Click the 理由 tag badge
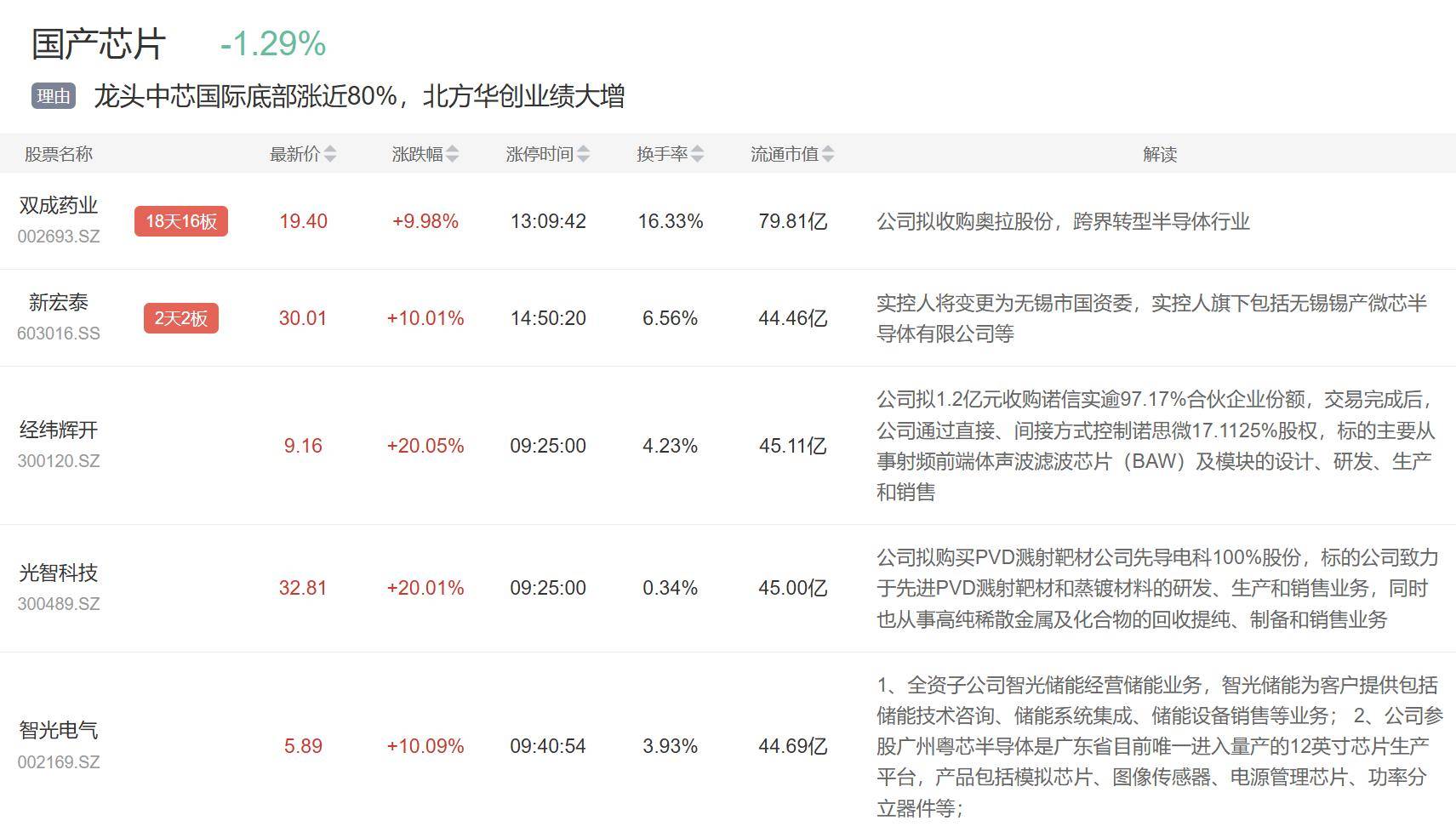 tap(54, 96)
